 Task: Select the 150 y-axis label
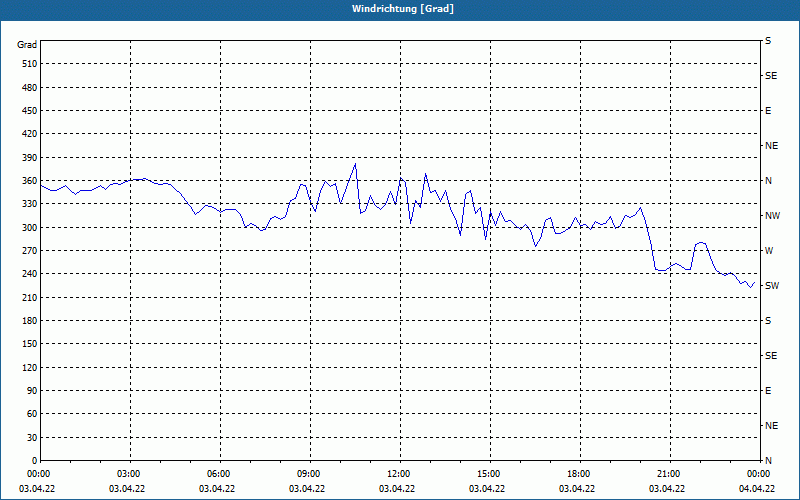(30, 344)
